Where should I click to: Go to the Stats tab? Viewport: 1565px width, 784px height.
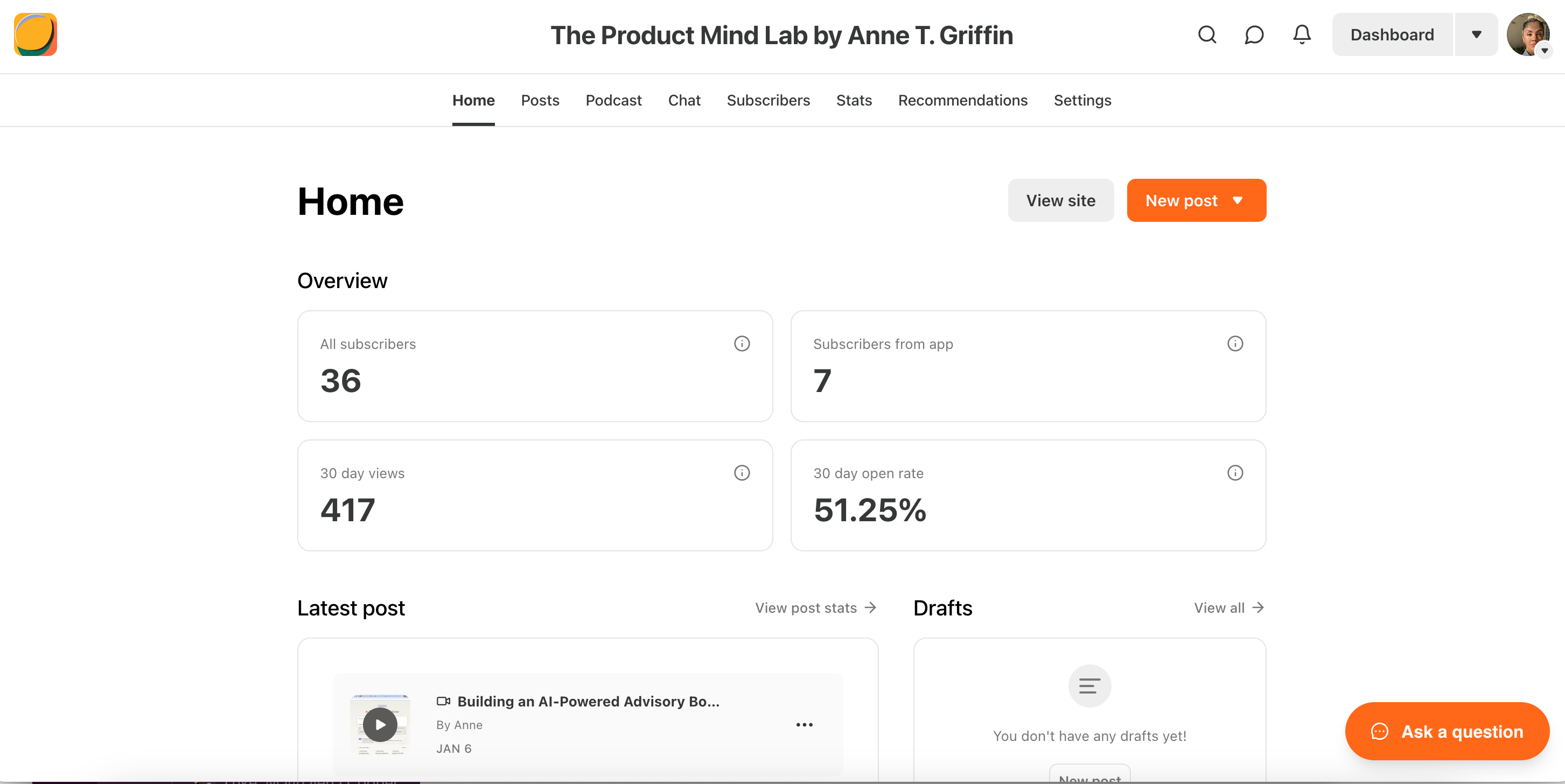854,100
